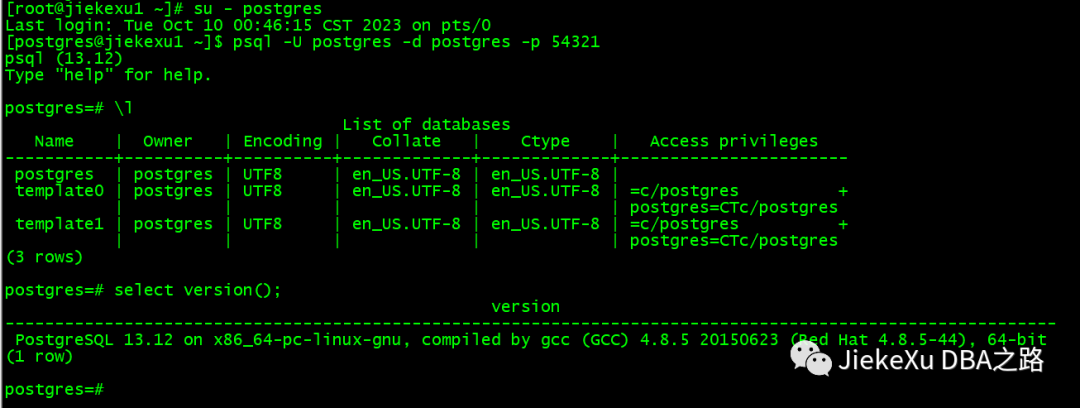Click the template1 database name
The width and height of the screenshot is (1080, 408).
coord(59,224)
